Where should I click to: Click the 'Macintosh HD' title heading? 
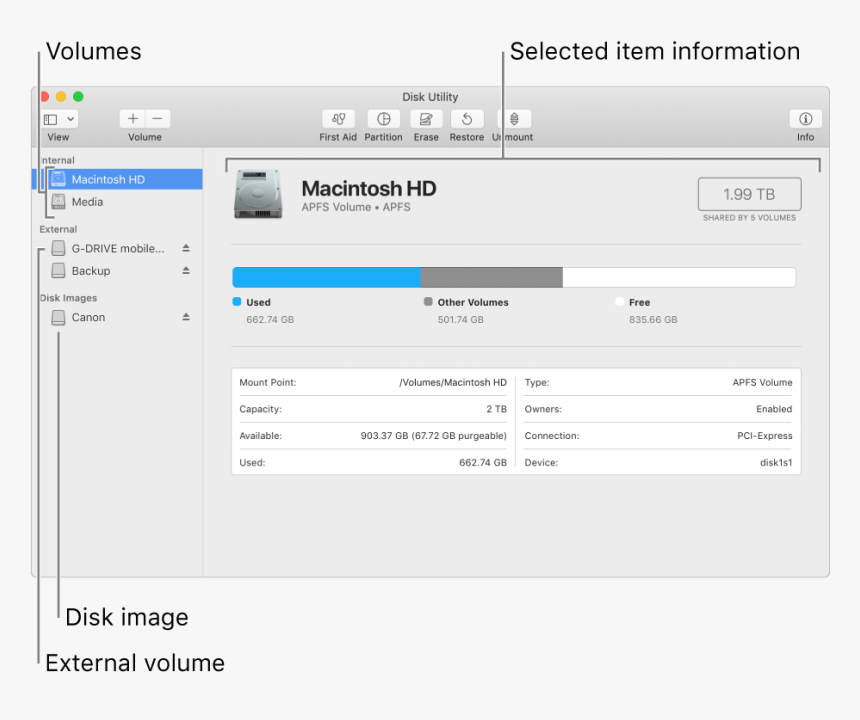369,189
